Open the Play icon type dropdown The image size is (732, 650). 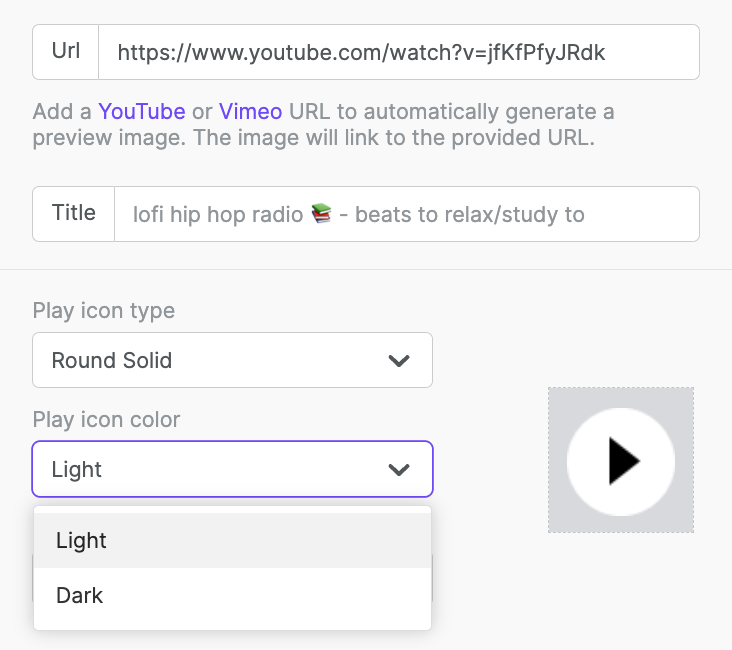click(x=232, y=360)
